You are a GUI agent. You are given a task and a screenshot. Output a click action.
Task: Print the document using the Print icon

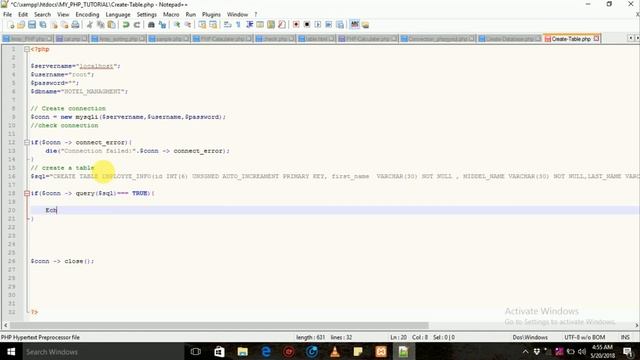76,25
